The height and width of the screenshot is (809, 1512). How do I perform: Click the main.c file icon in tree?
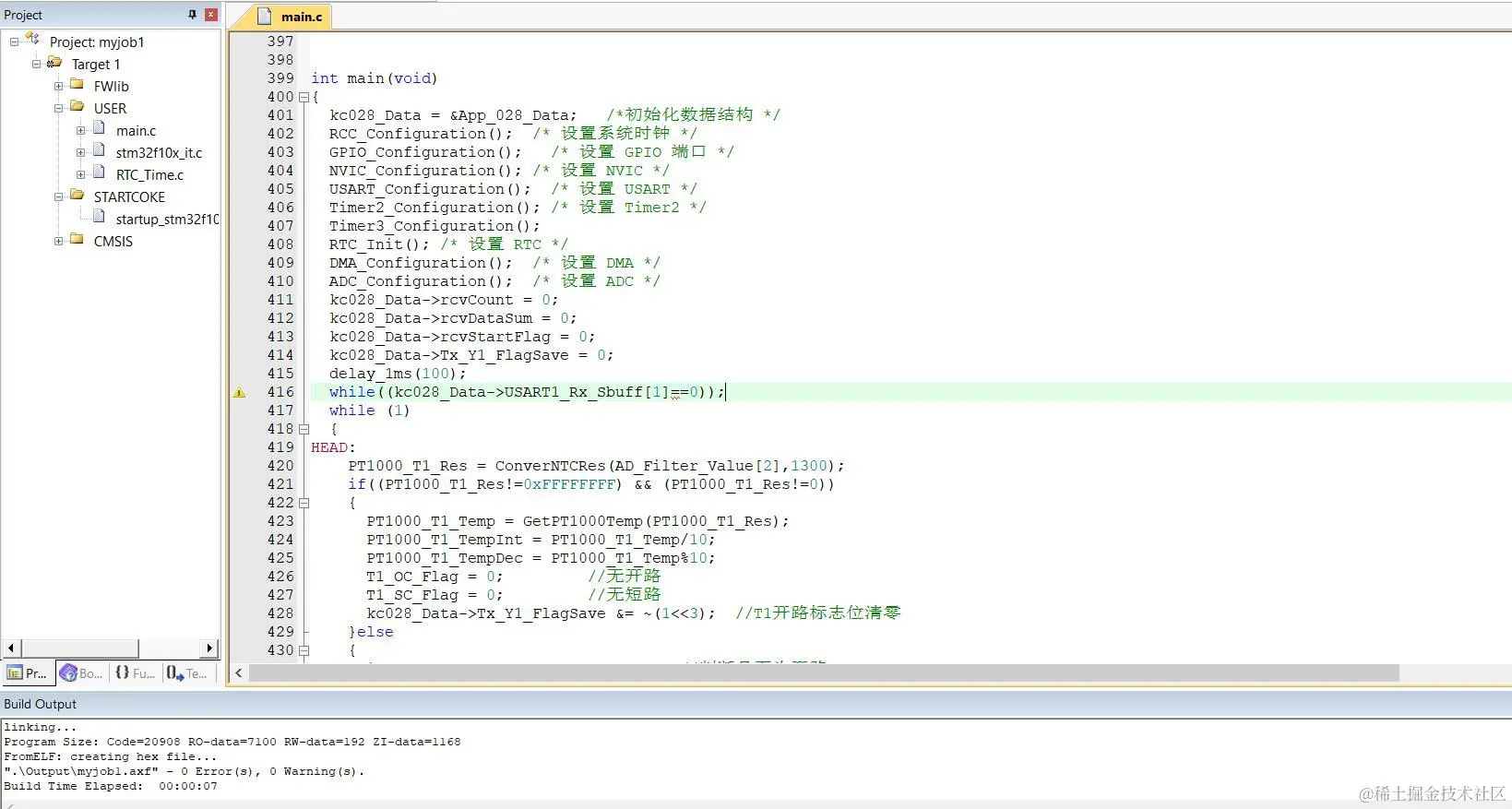point(99,129)
